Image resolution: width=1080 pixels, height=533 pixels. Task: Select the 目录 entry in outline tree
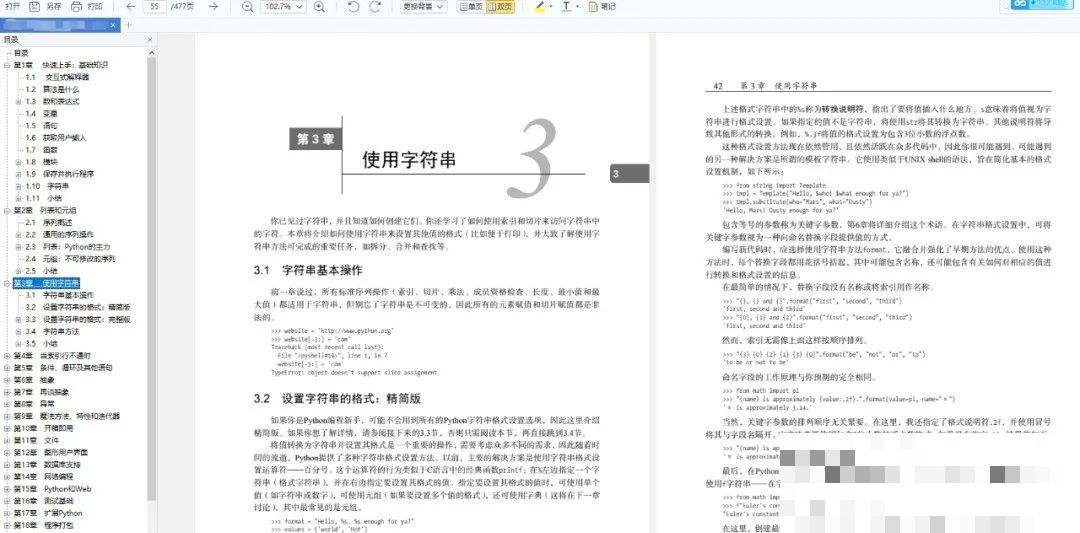click(21, 52)
